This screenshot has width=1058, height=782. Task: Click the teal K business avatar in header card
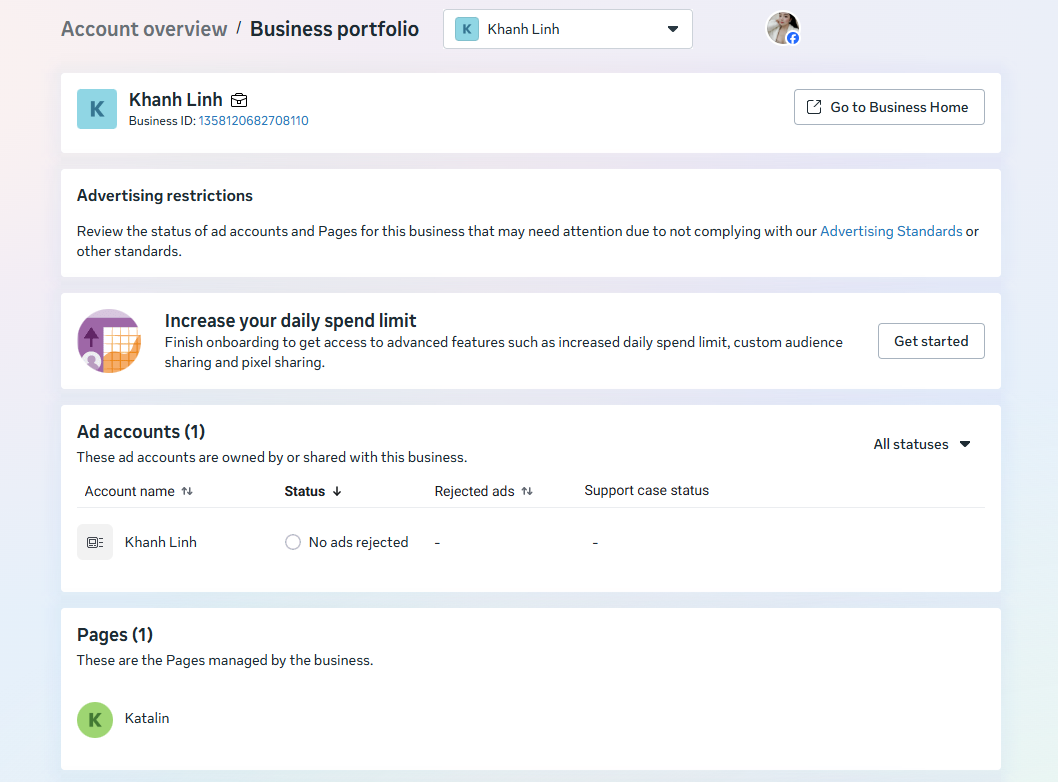(x=97, y=109)
